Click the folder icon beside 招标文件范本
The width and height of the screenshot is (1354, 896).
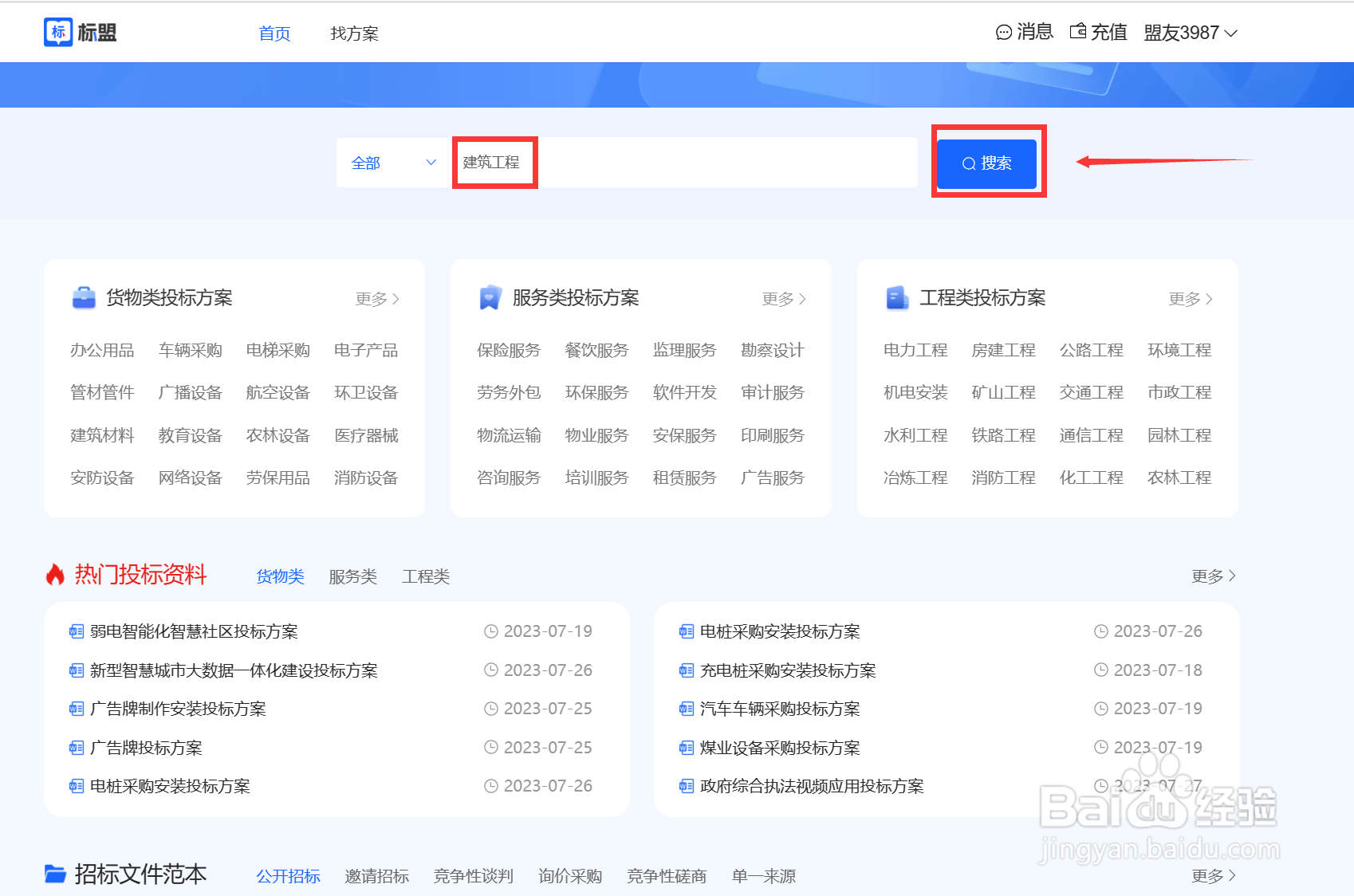[54, 874]
